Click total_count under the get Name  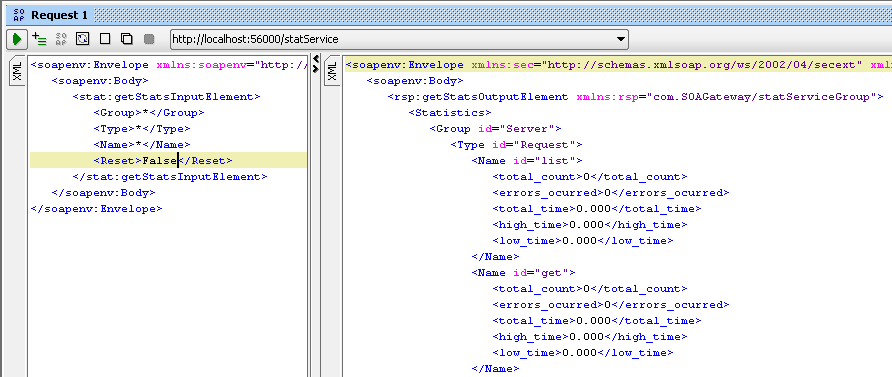(590, 288)
